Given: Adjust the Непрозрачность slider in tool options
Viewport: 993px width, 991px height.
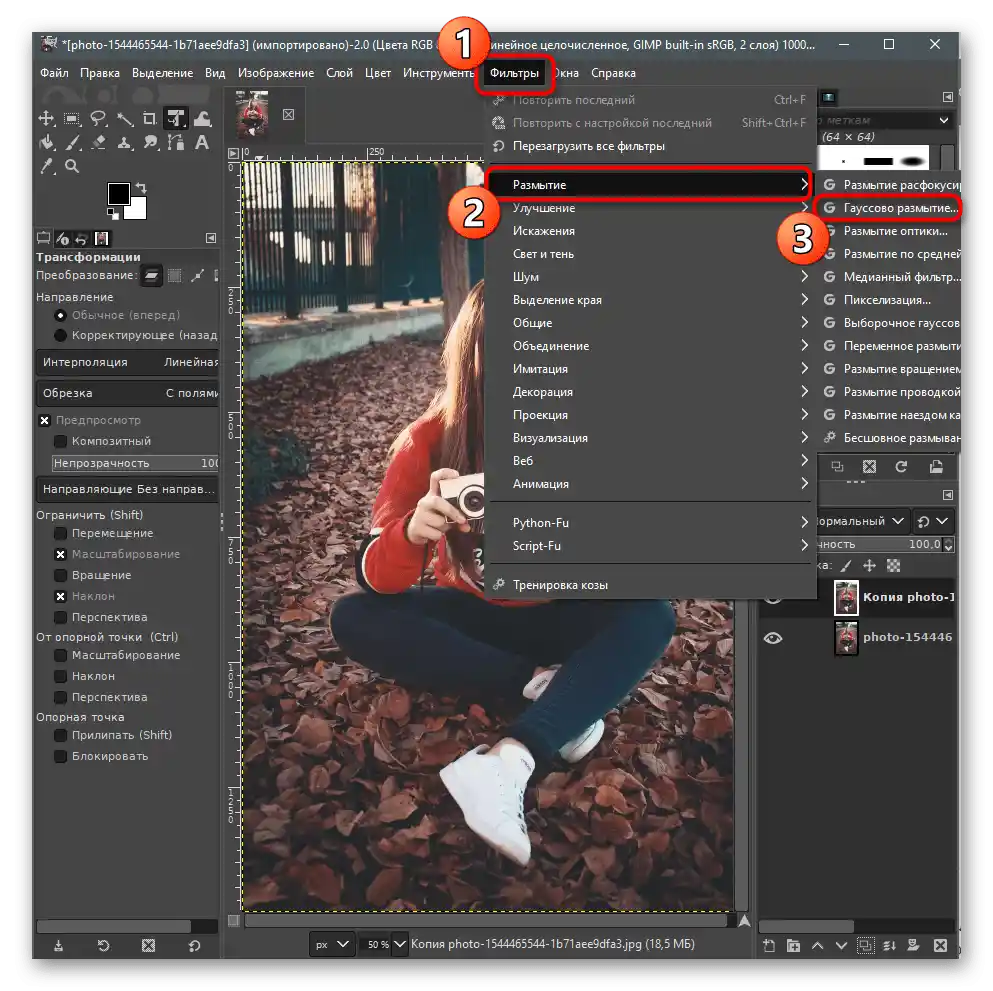Looking at the screenshot, I should [x=135, y=464].
